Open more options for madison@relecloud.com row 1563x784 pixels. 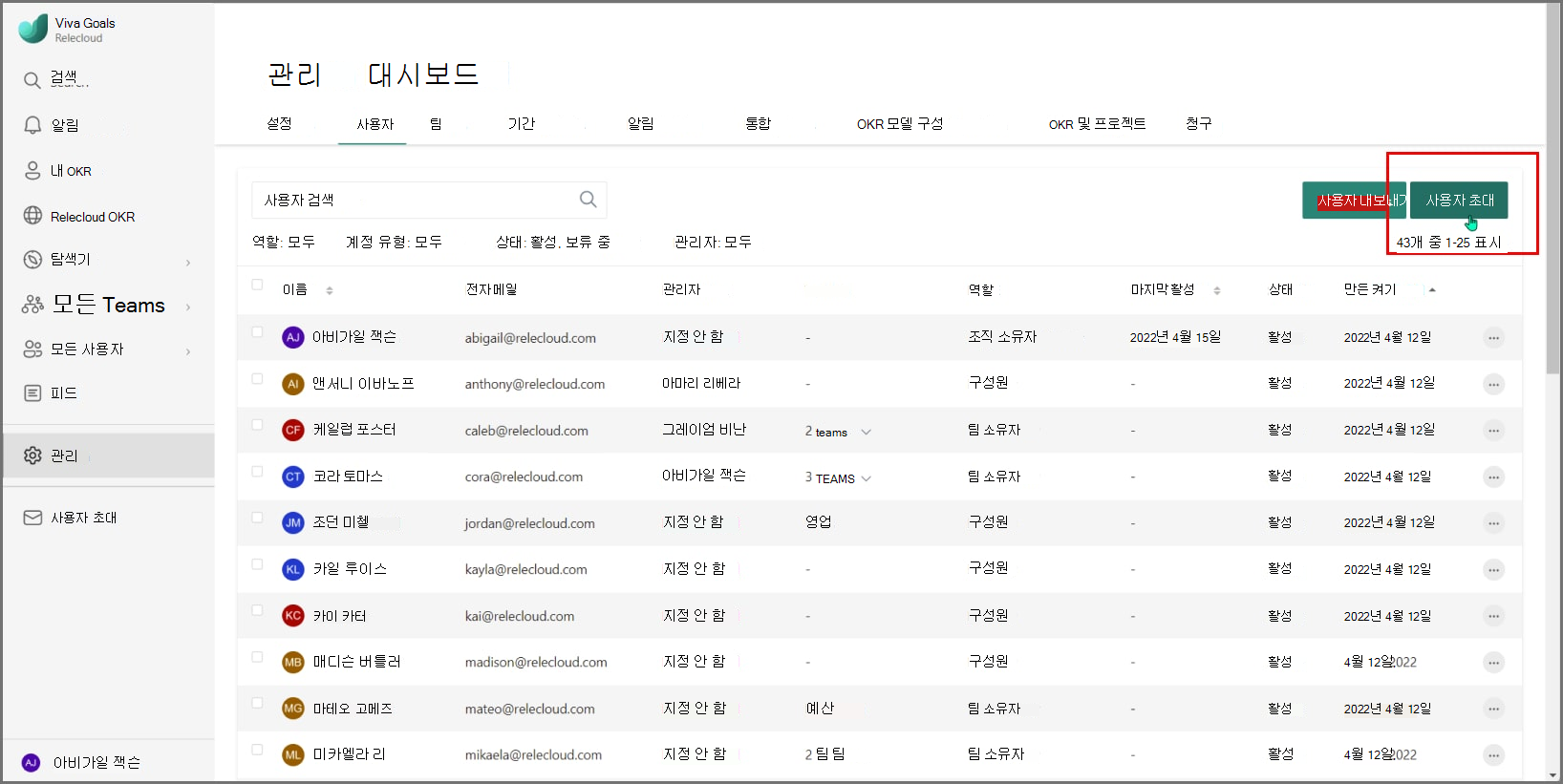[1493, 663]
